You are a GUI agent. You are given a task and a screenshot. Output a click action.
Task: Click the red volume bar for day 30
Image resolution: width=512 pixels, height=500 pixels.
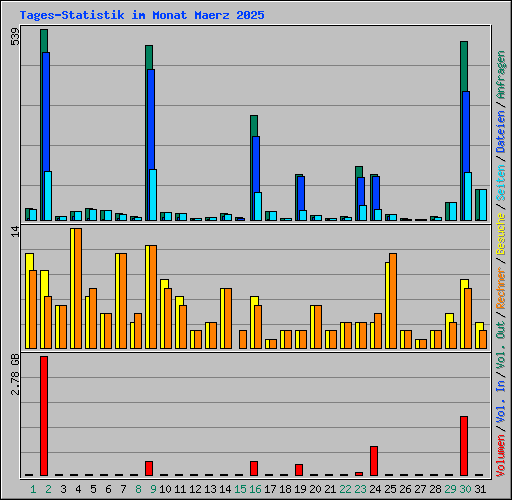[x=464, y=446]
